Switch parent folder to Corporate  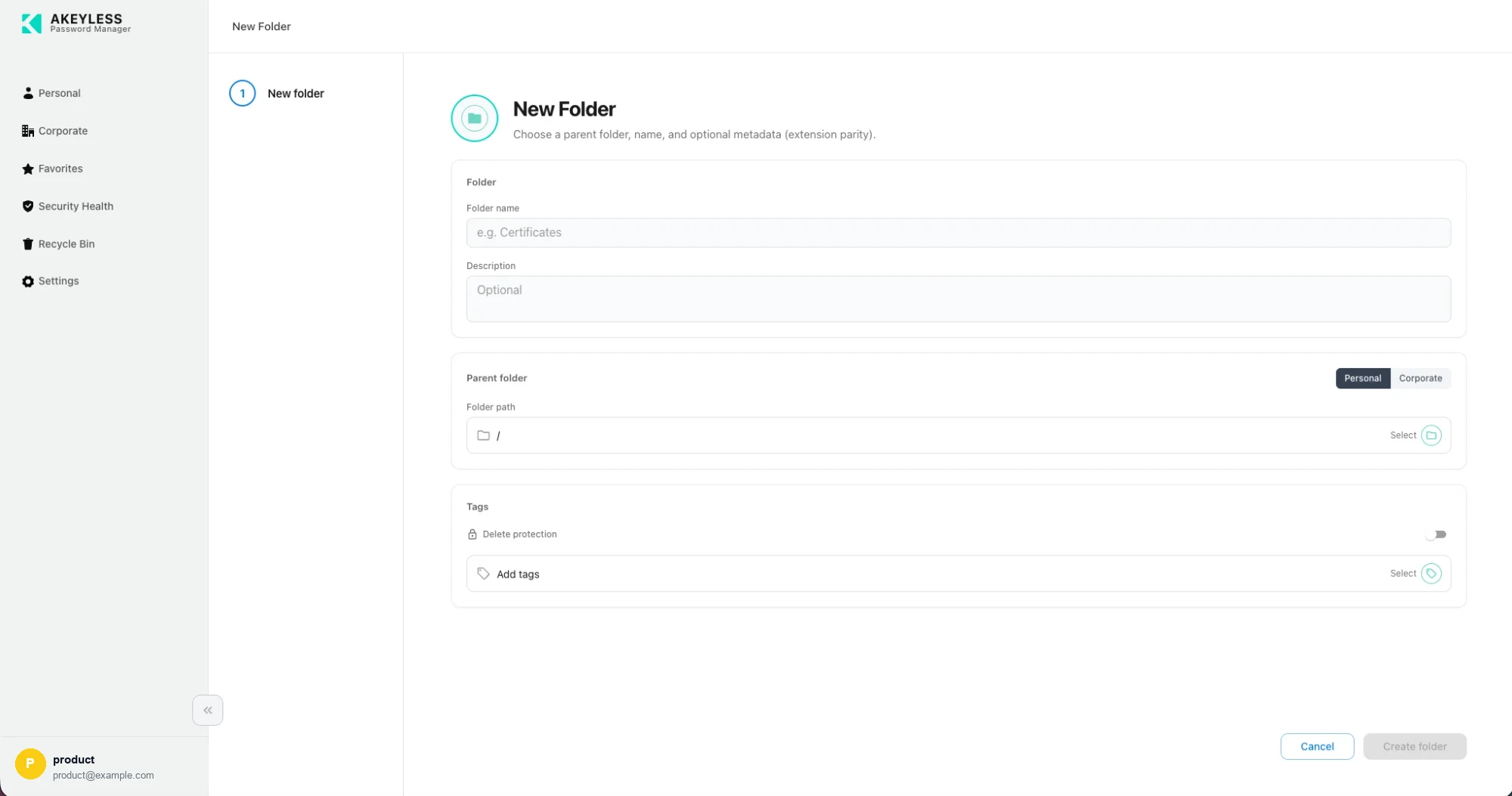1421,378
